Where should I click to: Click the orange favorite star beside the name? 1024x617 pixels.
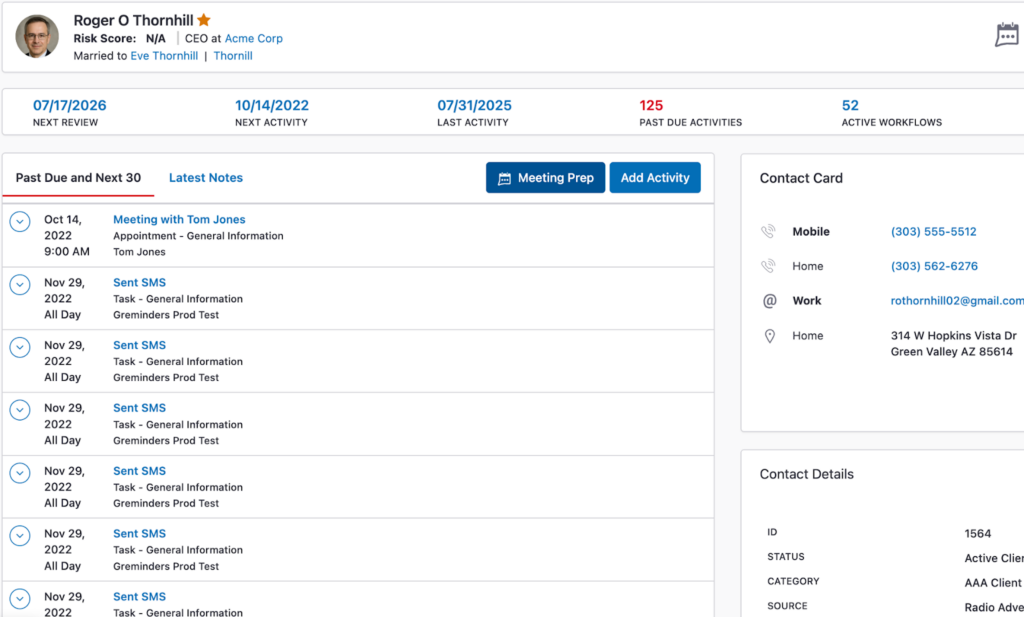point(204,20)
